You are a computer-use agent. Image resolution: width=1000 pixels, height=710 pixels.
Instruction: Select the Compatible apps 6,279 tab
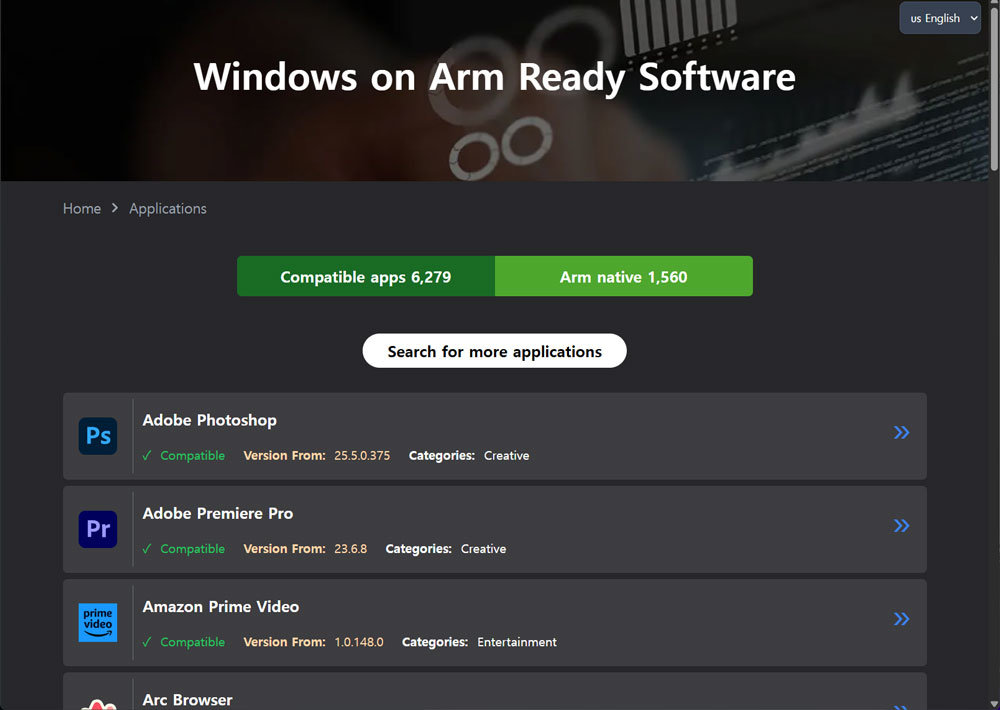366,276
